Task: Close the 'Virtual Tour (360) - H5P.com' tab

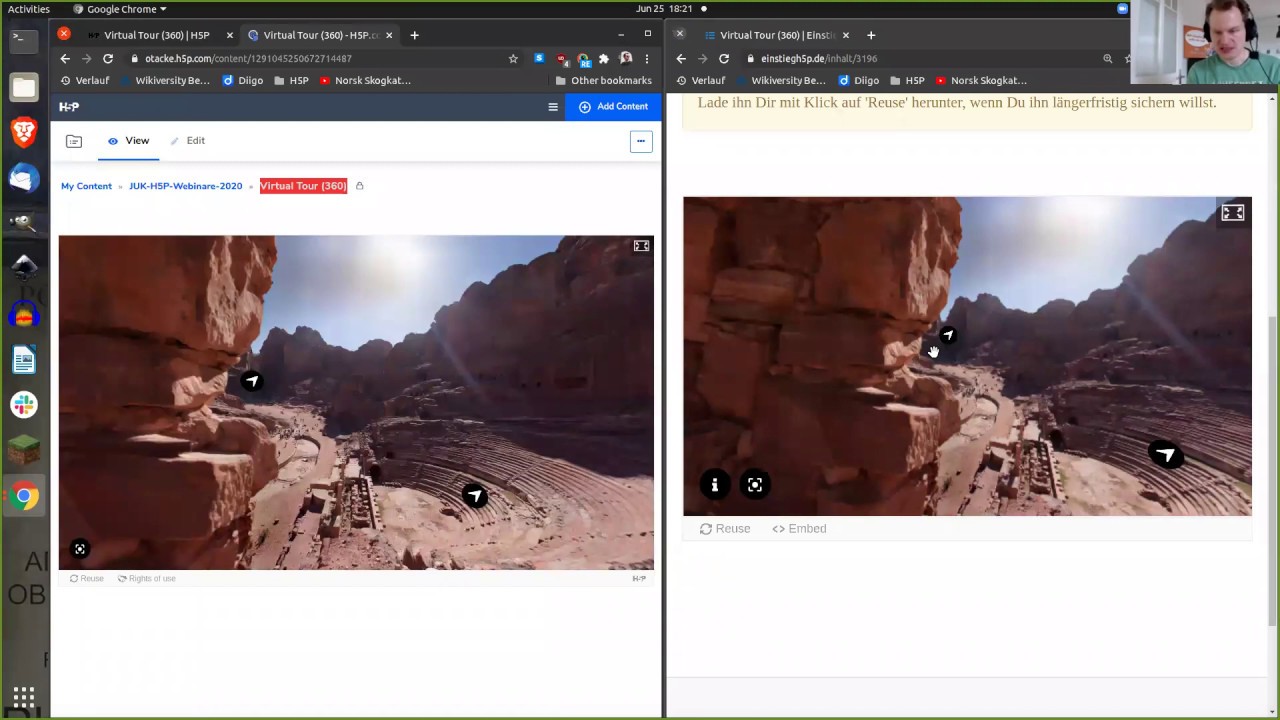Action: [x=389, y=35]
